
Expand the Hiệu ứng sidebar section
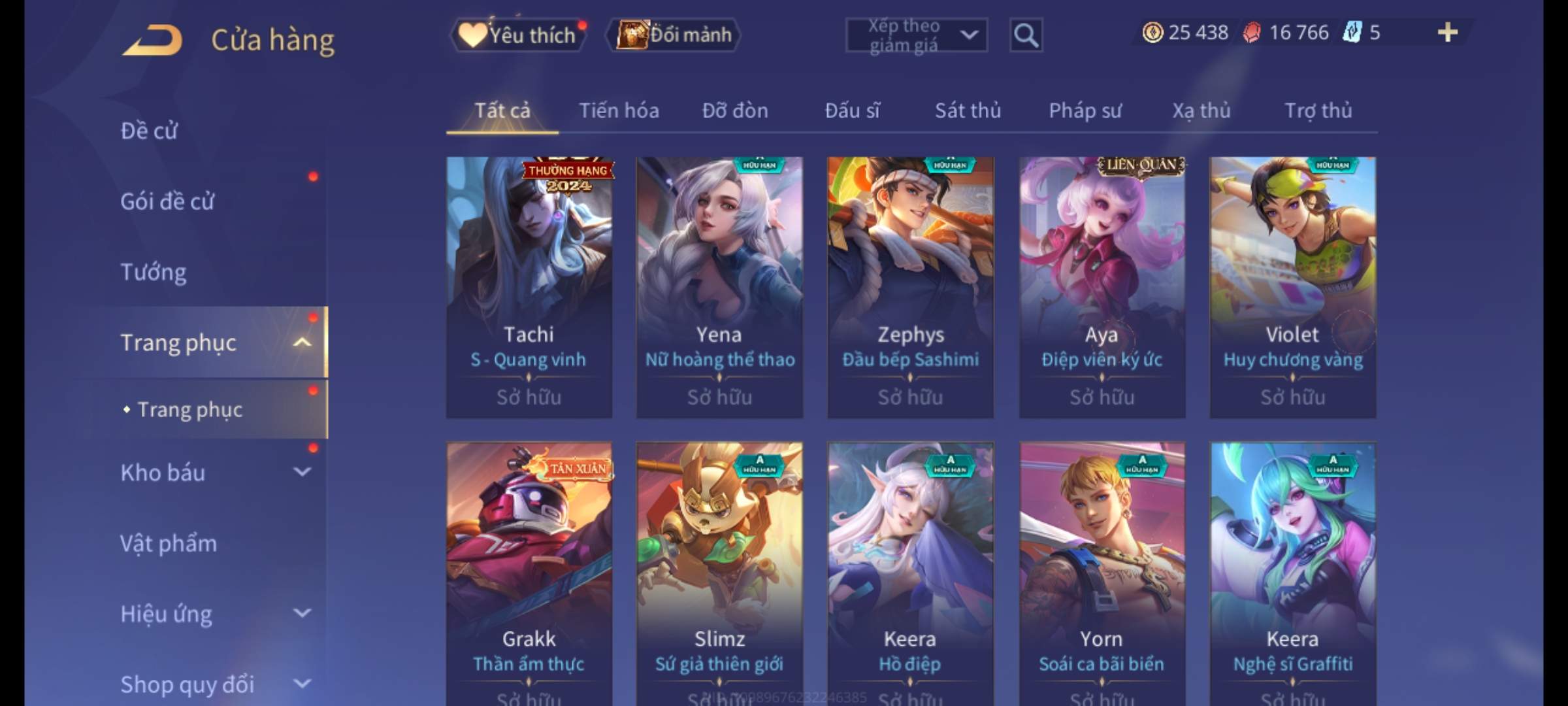(x=302, y=613)
